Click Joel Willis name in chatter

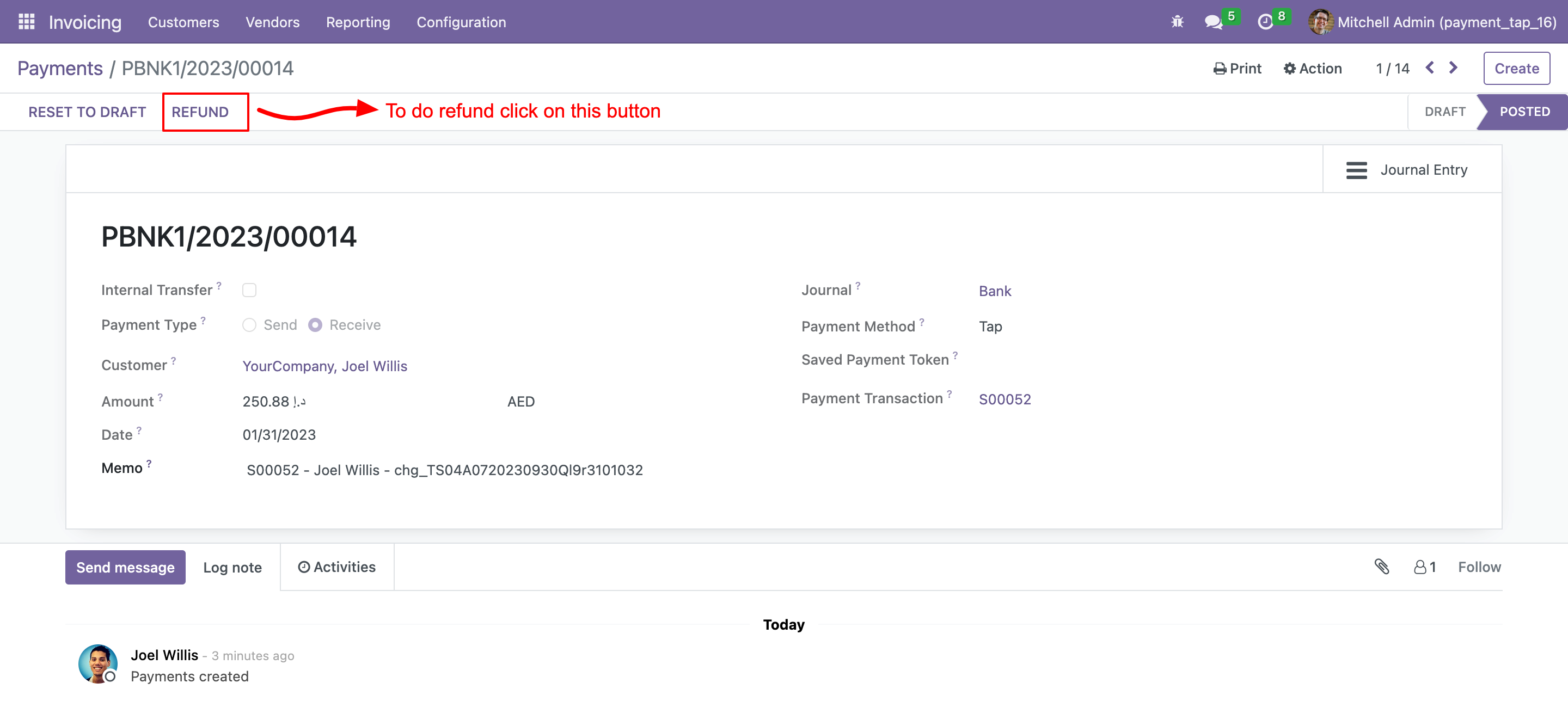164,655
